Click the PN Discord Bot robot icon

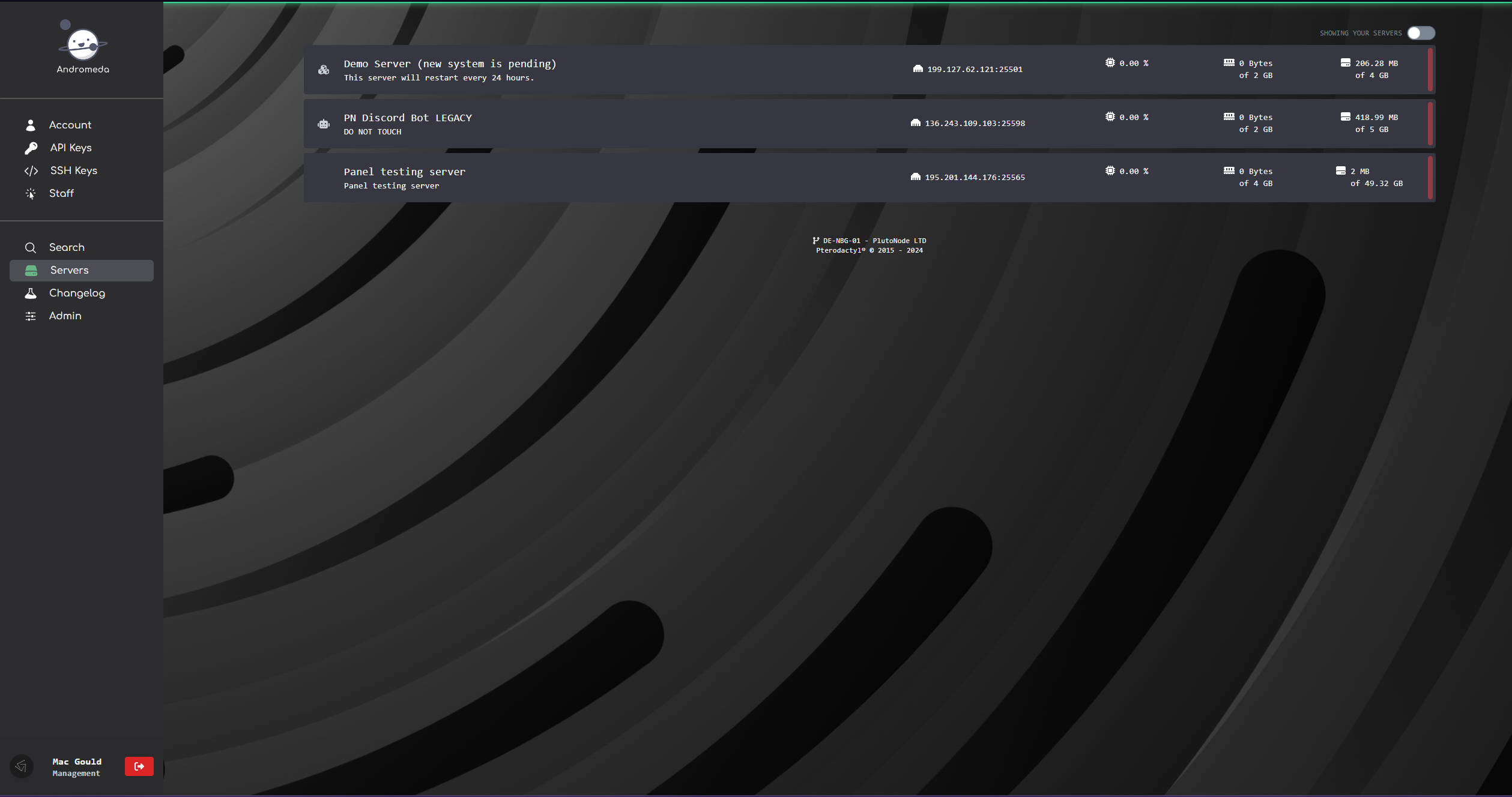coord(324,124)
